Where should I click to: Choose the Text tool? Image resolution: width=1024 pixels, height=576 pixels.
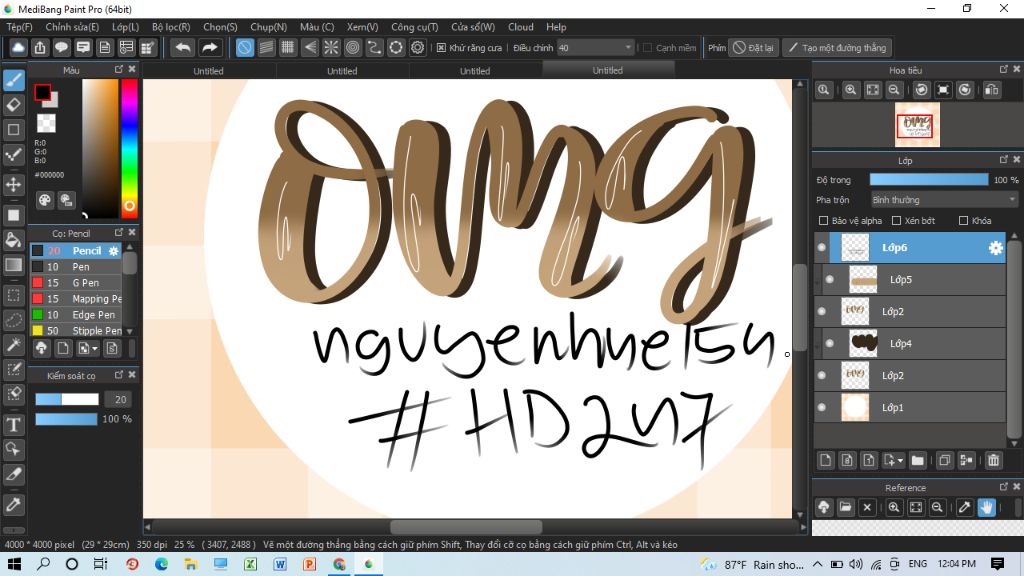pos(14,424)
